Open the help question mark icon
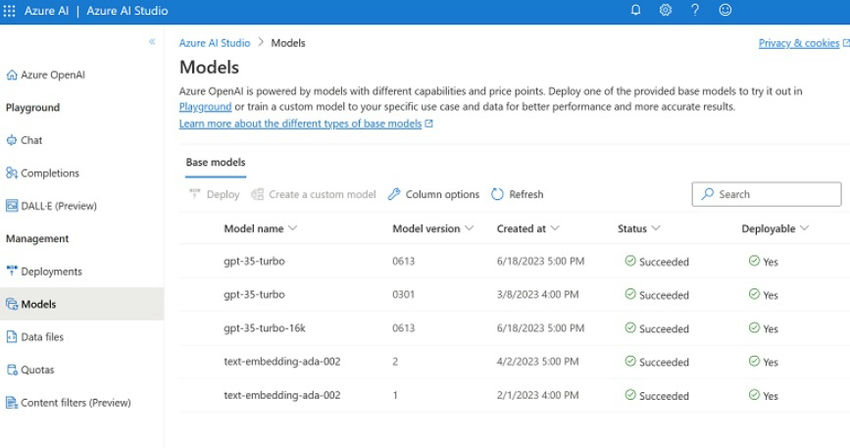Viewport: 850px width, 448px height. tap(694, 10)
